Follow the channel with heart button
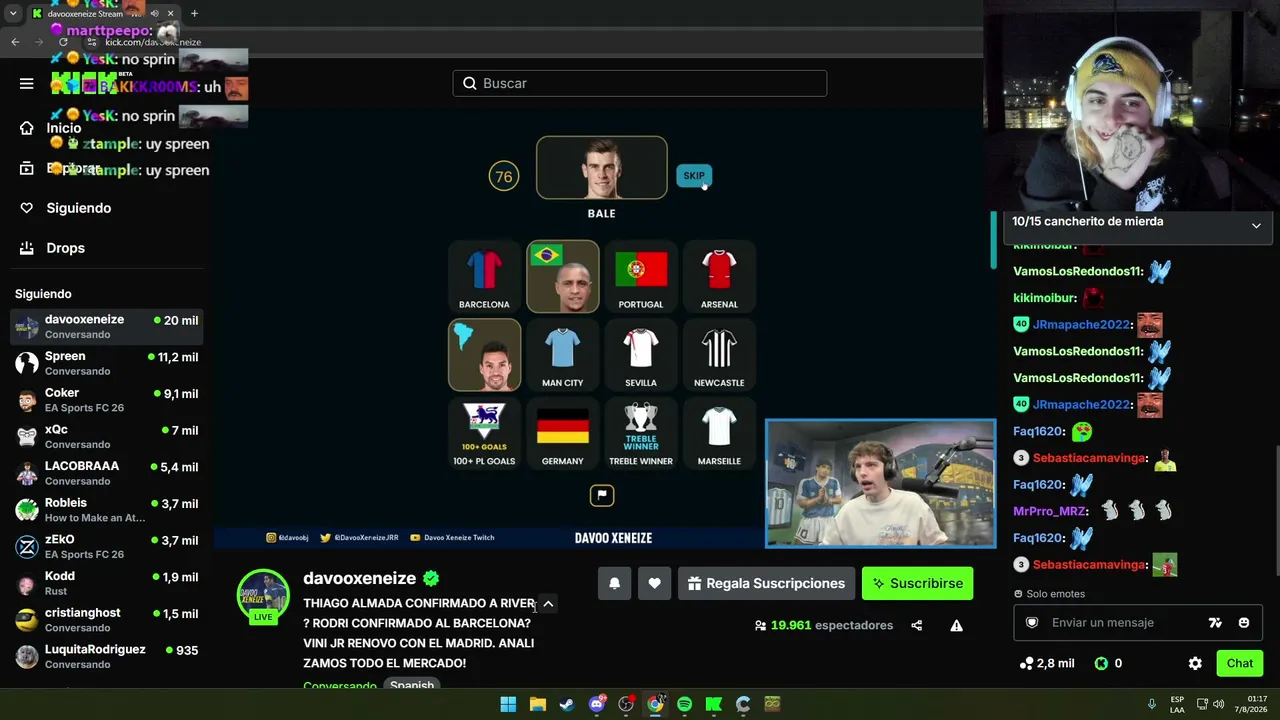Image resolution: width=1280 pixels, height=720 pixels. click(654, 583)
